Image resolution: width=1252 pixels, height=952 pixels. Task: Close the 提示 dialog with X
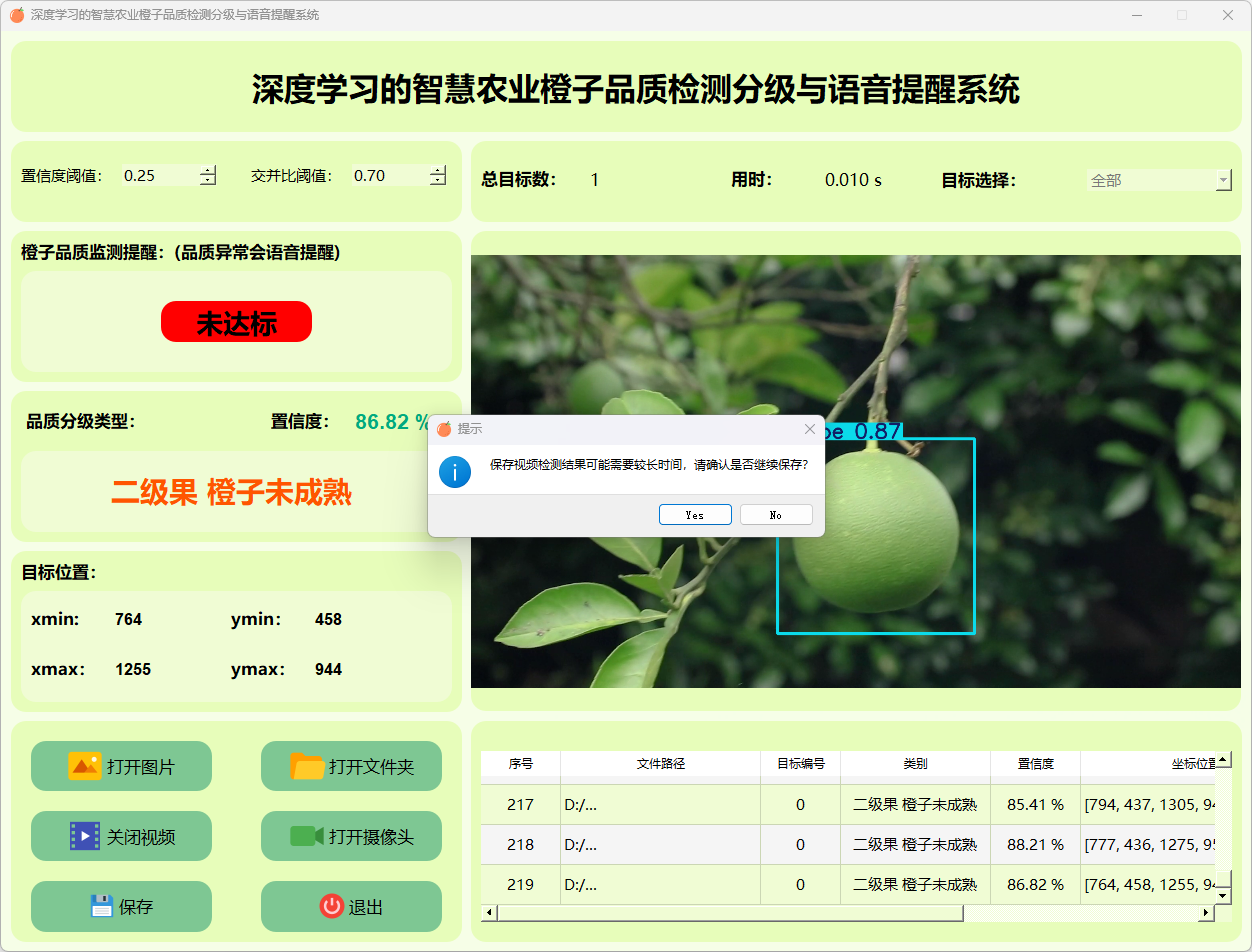pyautogui.click(x=810, y=429)
